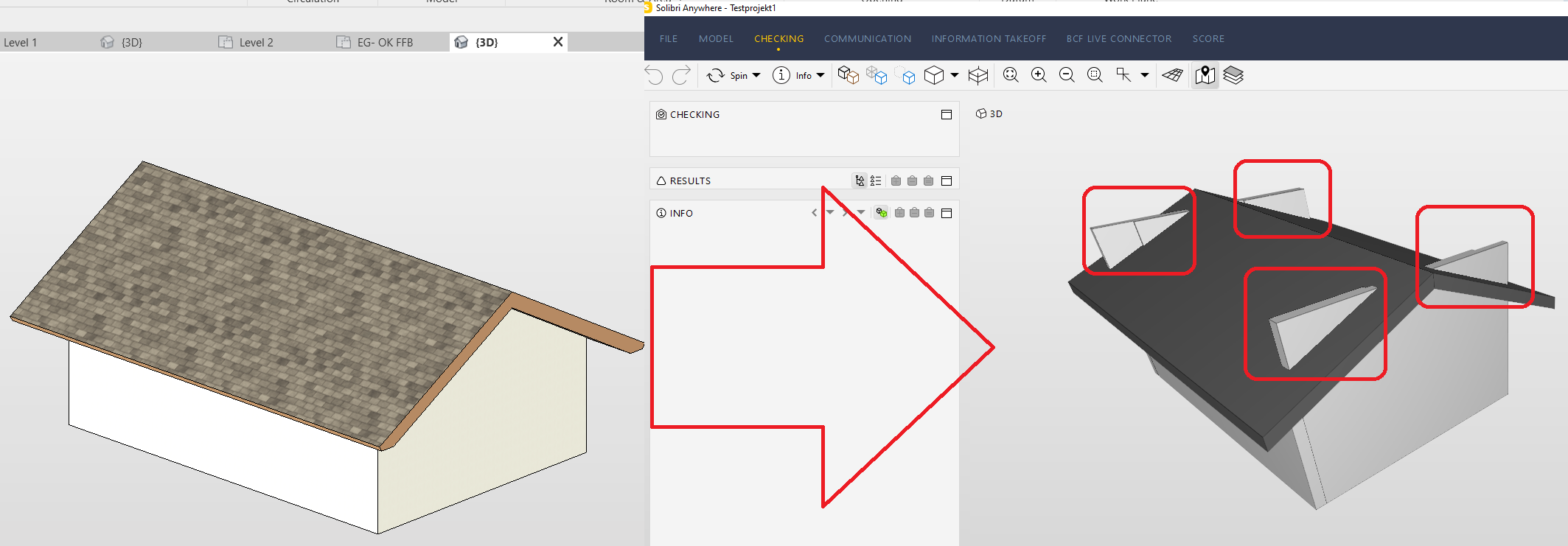Open the EG- OK FFB view tab
Viewport: 1568px width, 546px height.
point(385,42)
